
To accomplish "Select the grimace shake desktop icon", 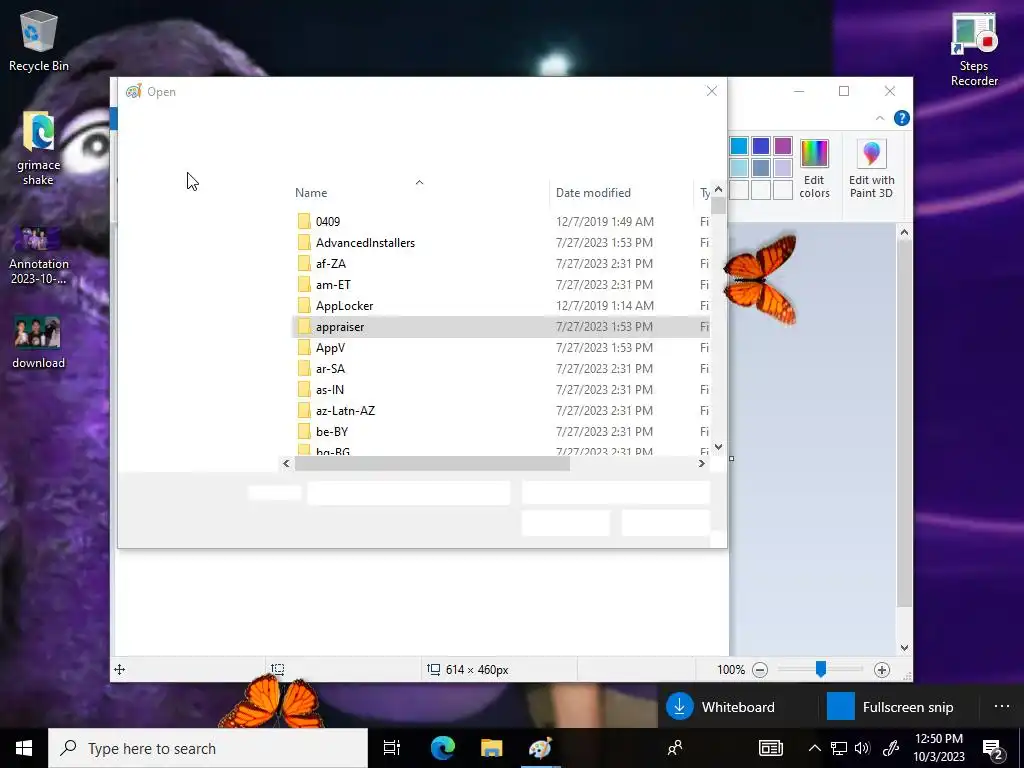I will click(39, 148).
